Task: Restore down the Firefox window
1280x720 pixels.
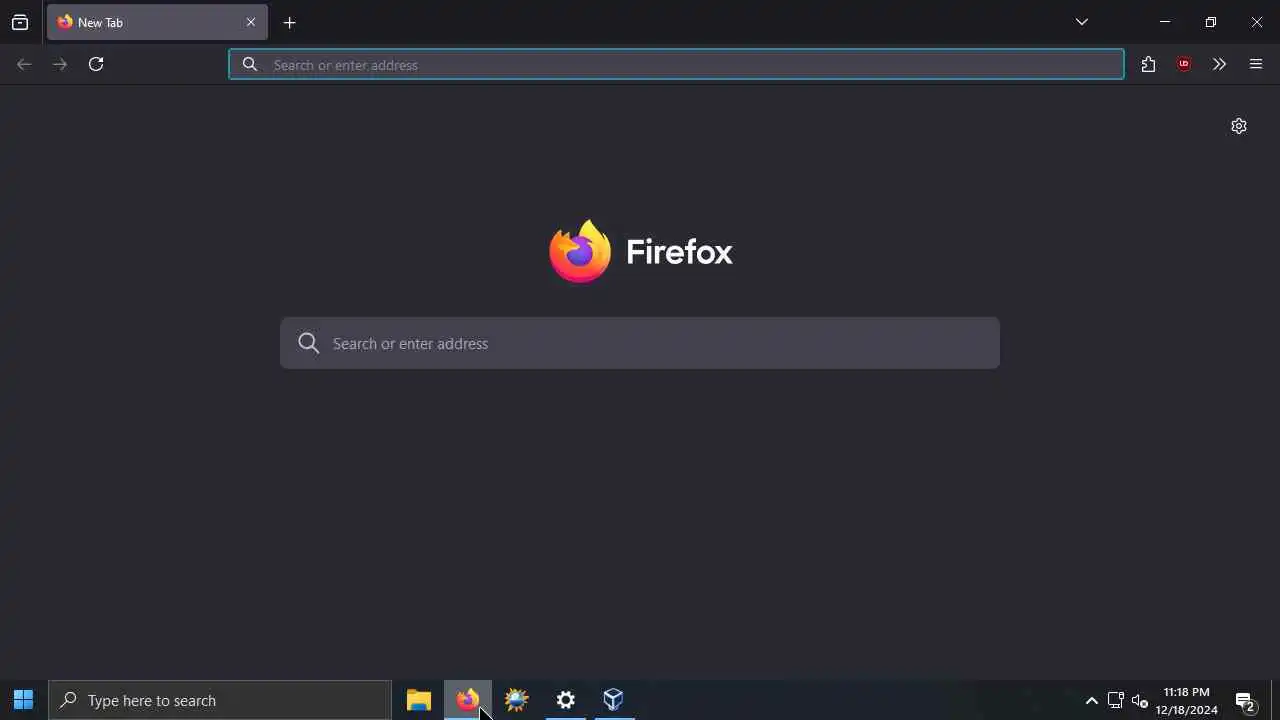Action: [x=1211, y=22]
